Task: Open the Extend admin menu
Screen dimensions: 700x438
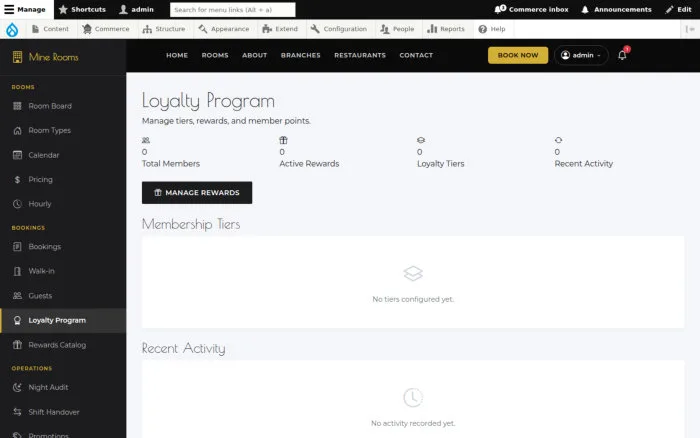Action: [280, 29]
